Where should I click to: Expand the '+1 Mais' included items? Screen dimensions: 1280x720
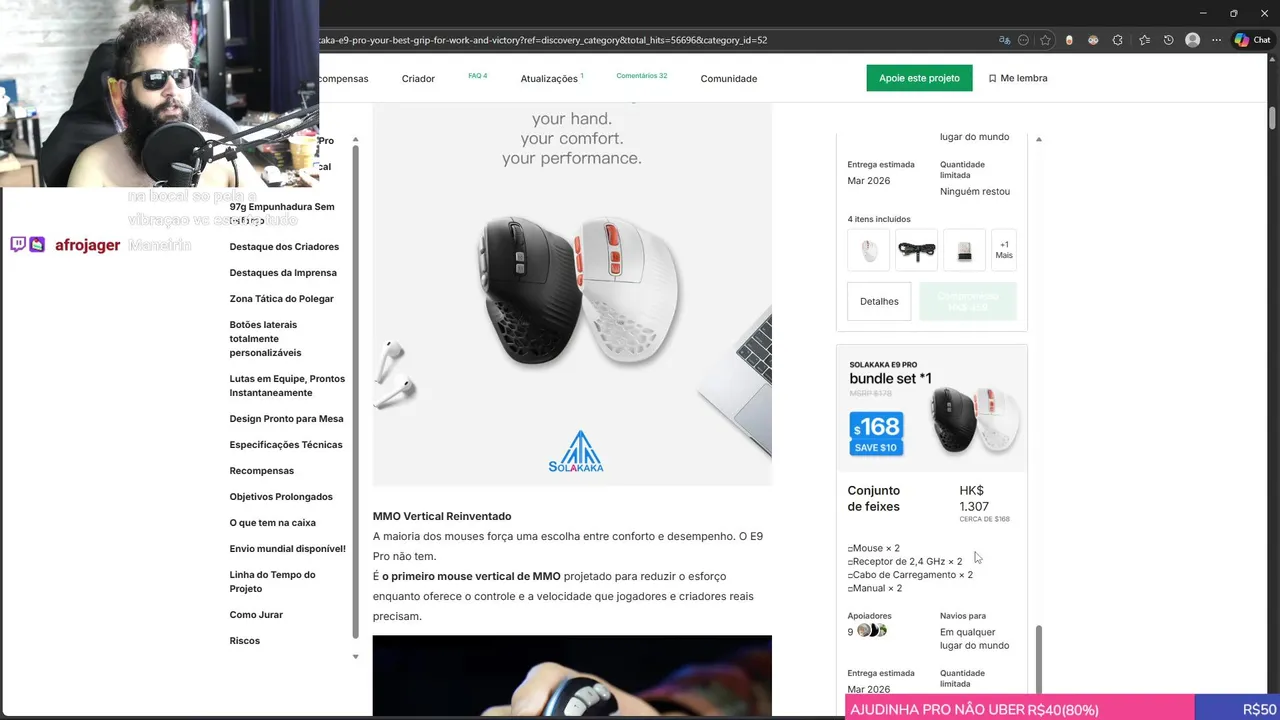[x=1004, y=250]
